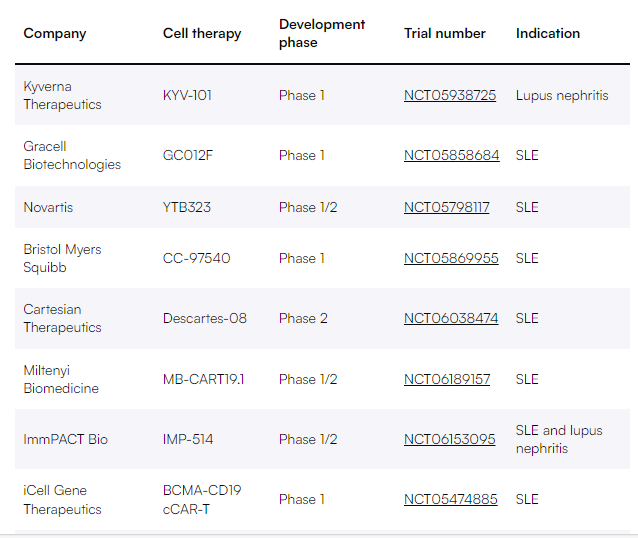Select the Novartis company cell
This screenshot has height=538, width=638.
48,207
